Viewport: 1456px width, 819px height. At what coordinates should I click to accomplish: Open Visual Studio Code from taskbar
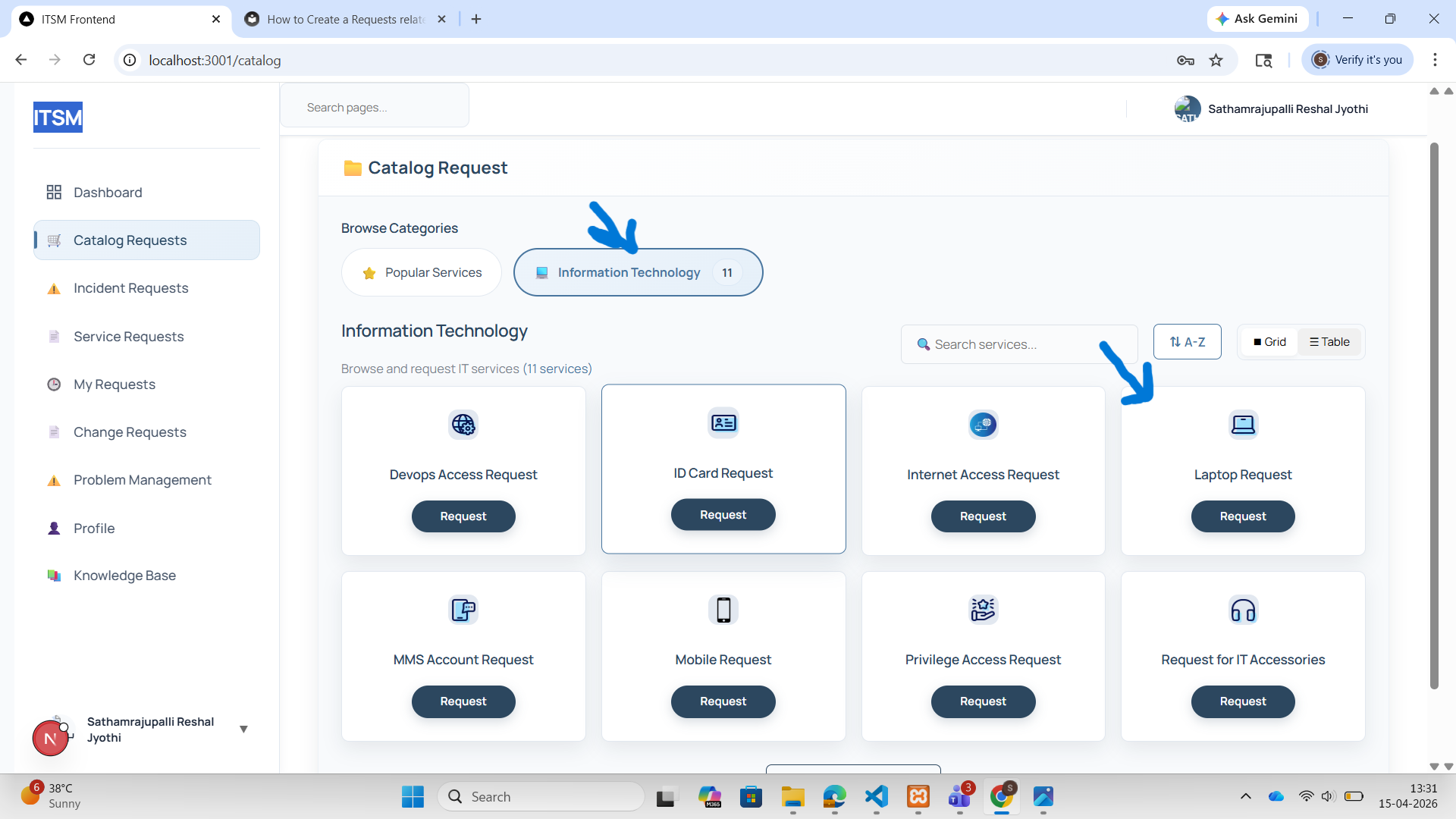coord(877,796)
